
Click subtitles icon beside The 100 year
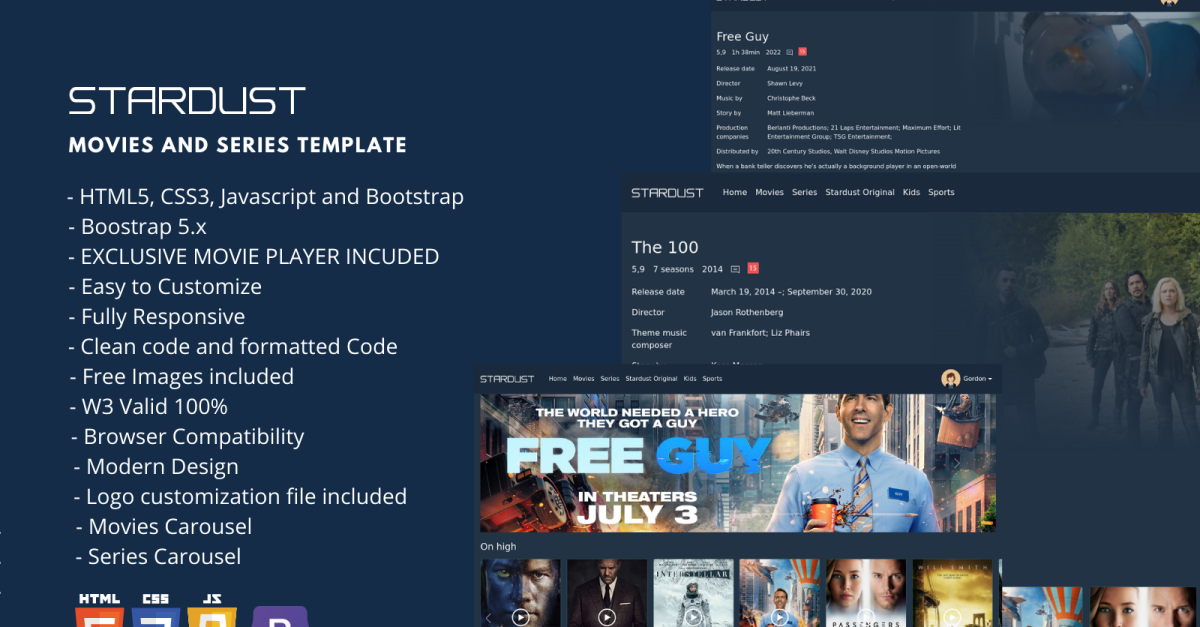coord(735,269)
